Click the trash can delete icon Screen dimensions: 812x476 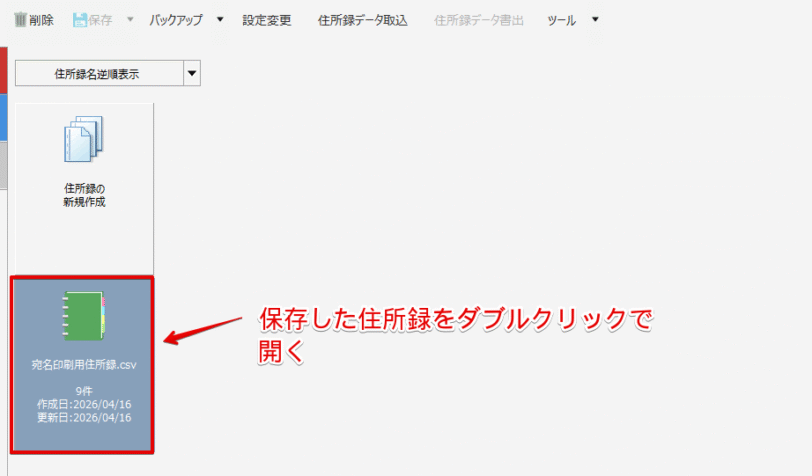click(x=20, y=20)
